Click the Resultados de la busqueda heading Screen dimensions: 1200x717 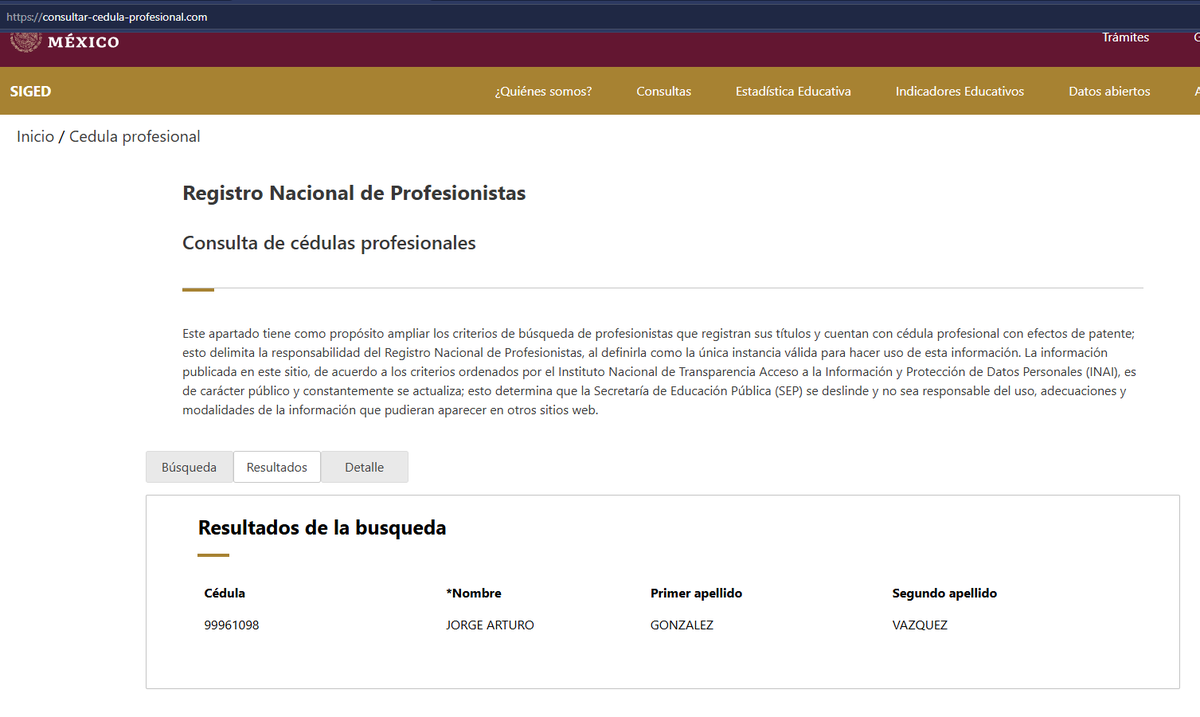tap(322, 527)
